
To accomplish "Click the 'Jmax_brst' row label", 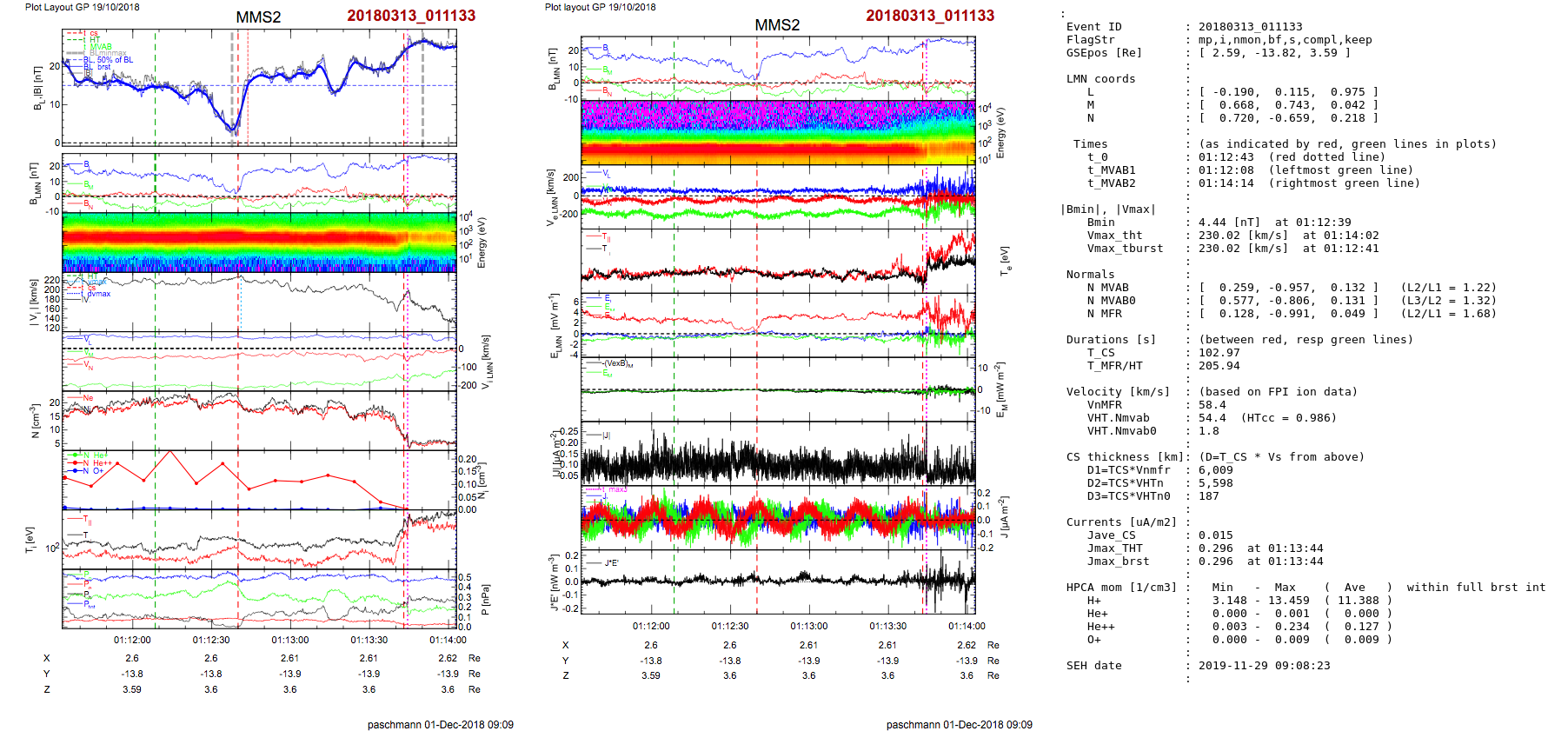I will pyautogui.click(x=1119, y=562).
